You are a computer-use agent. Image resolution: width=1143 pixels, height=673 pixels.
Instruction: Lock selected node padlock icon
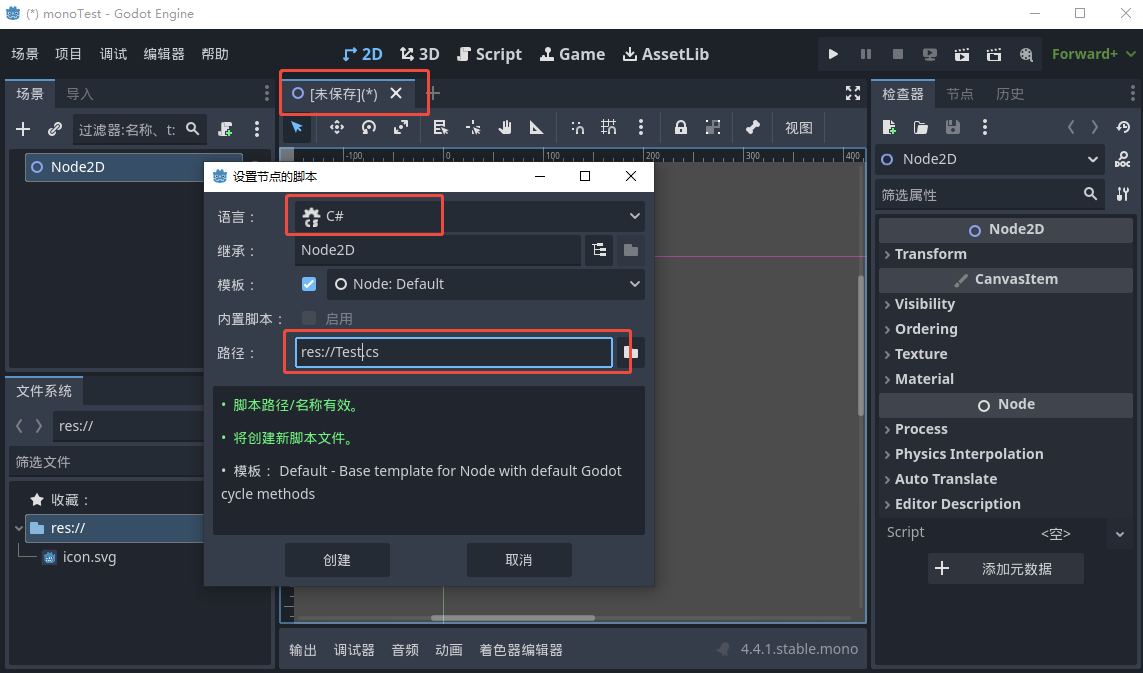pyautogui.click(x=680, y=128)
